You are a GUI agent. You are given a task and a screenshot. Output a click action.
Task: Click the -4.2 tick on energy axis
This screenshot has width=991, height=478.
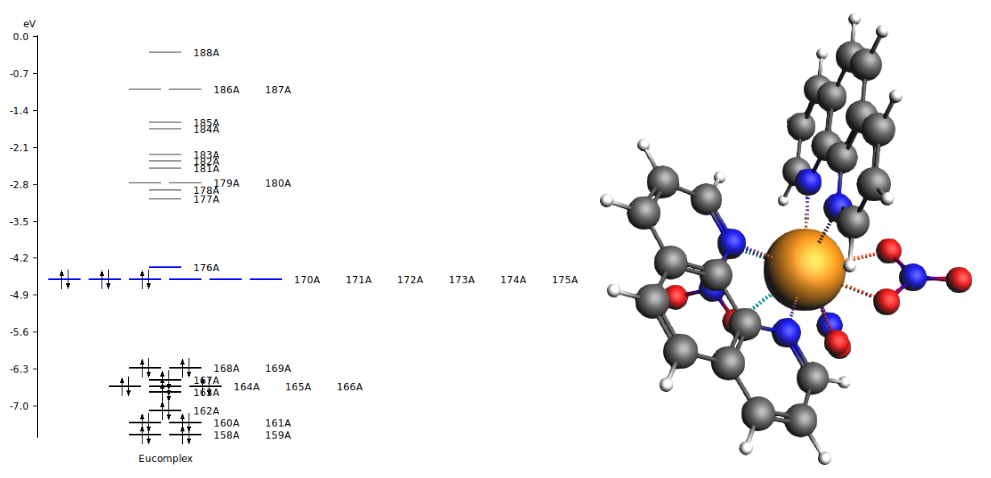click(21, 258)
